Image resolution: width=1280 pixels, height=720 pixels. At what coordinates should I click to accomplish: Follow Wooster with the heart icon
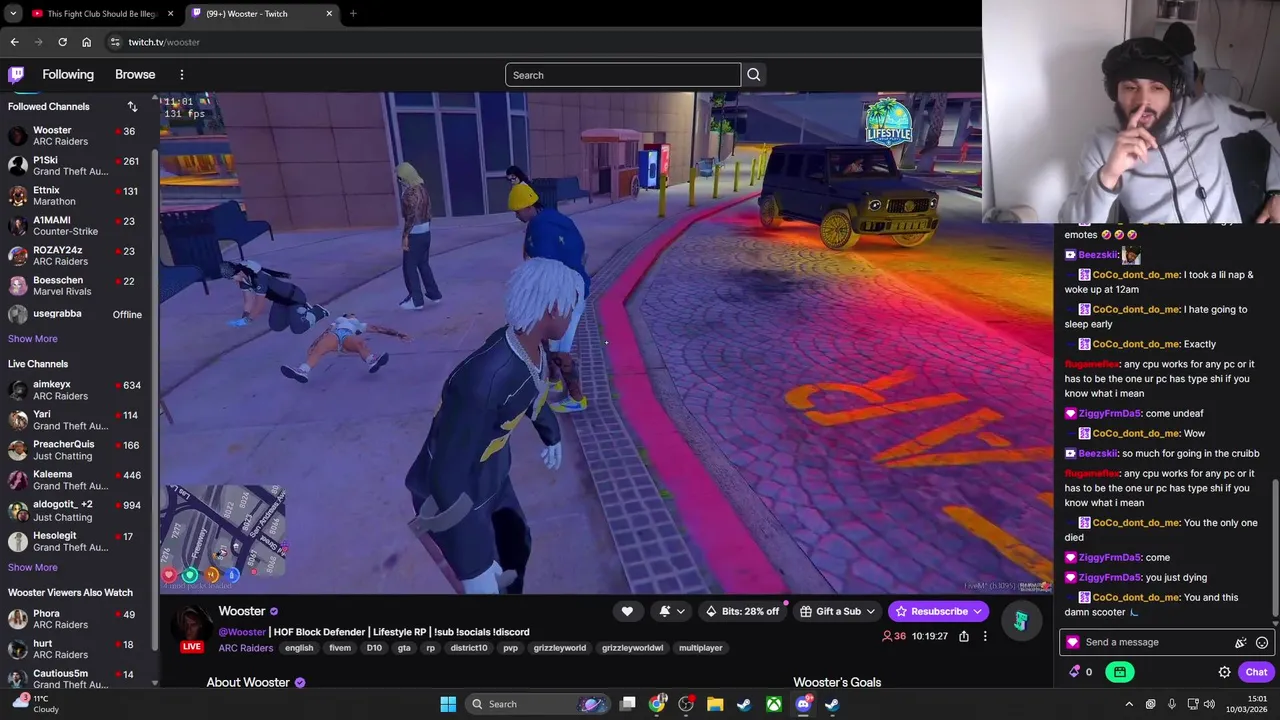627,611
